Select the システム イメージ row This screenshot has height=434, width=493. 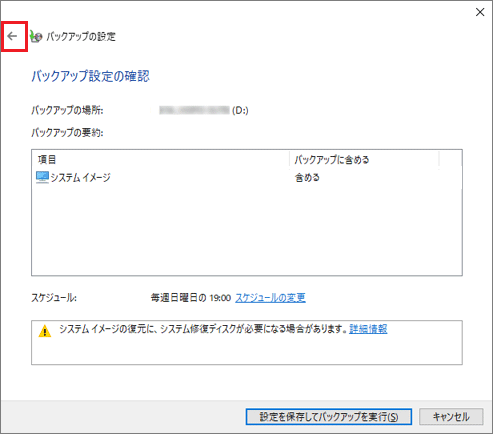click(247, 177)
